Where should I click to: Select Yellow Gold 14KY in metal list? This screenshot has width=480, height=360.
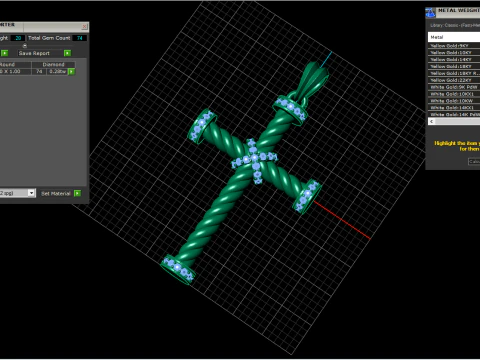point(454,59)
